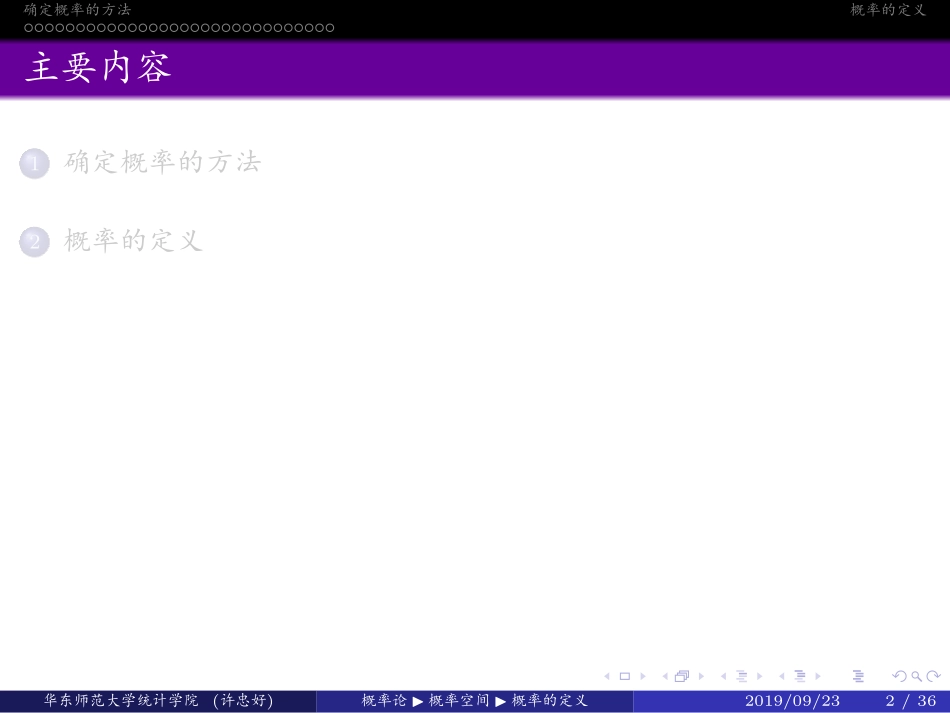Click the 概率空间 breadcrumb in the footer
950x713 pixels.
click(x=459, y=701)
